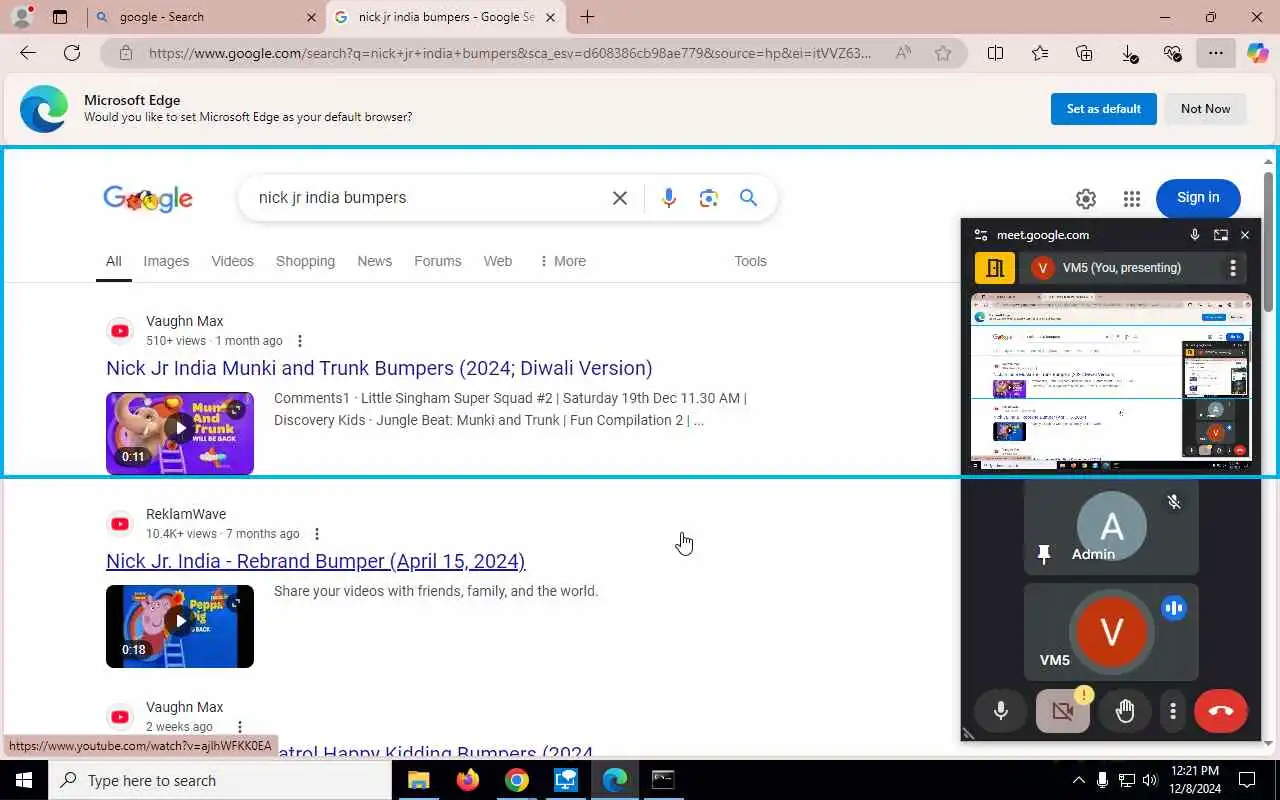The width and height of the screenshot is (1280, 800).
Task: Click the browser back arrow
Action: click(x=28, y=53)
